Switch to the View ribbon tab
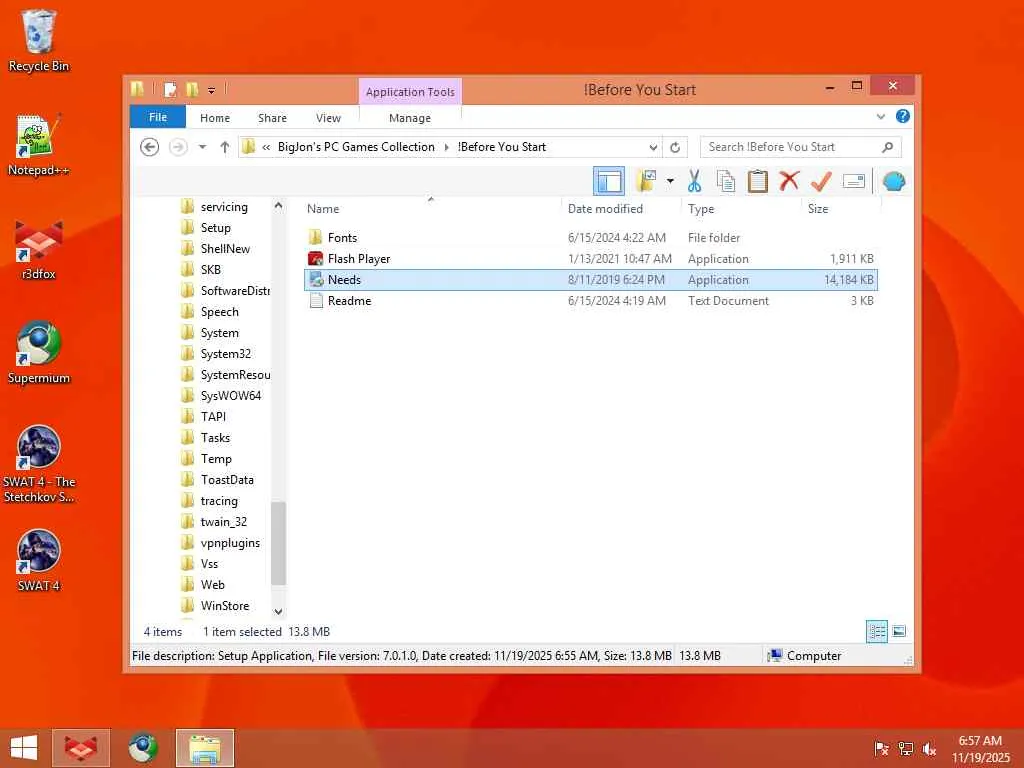 point(328,118)
